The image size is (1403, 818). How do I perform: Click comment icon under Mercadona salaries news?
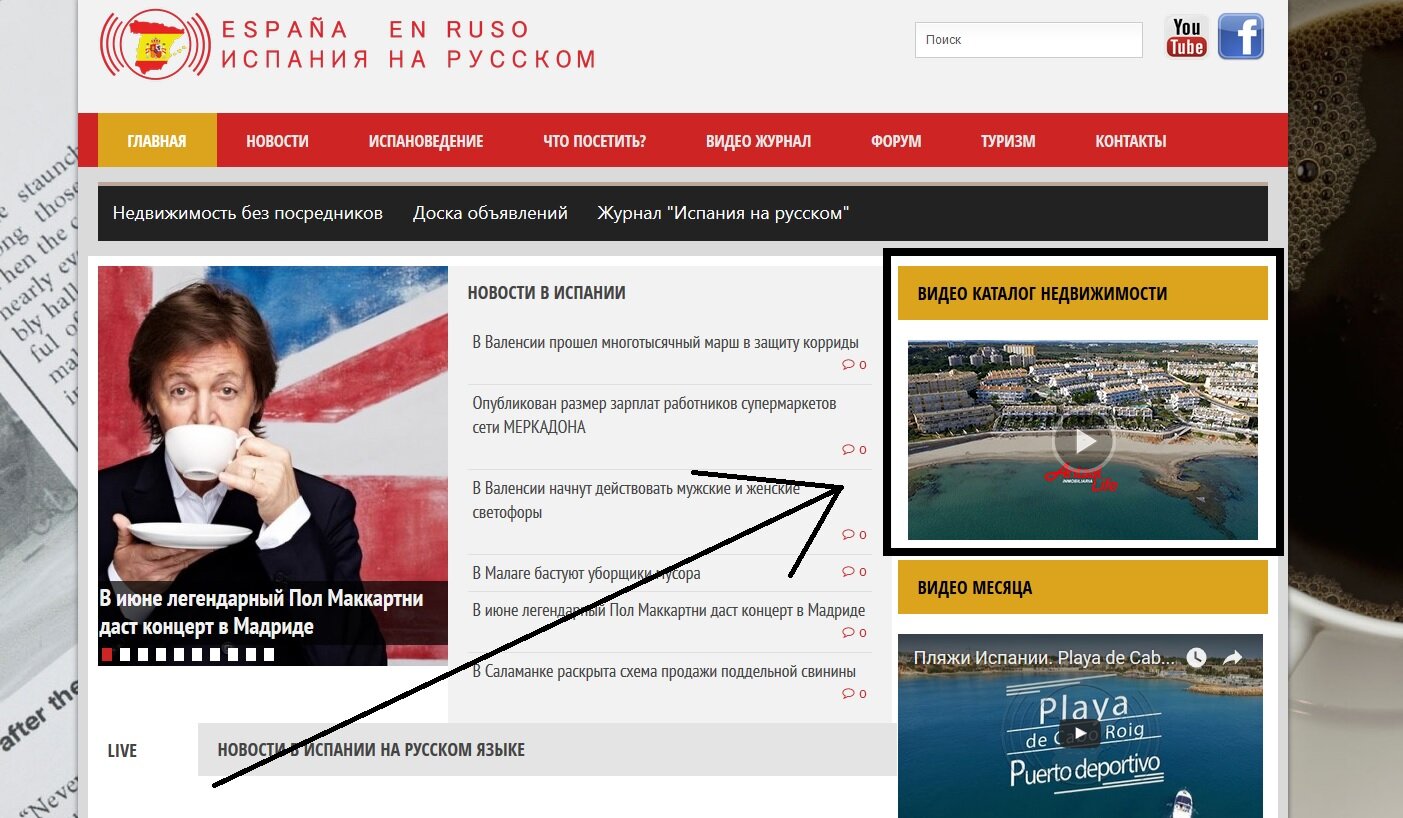coord(849,449)
